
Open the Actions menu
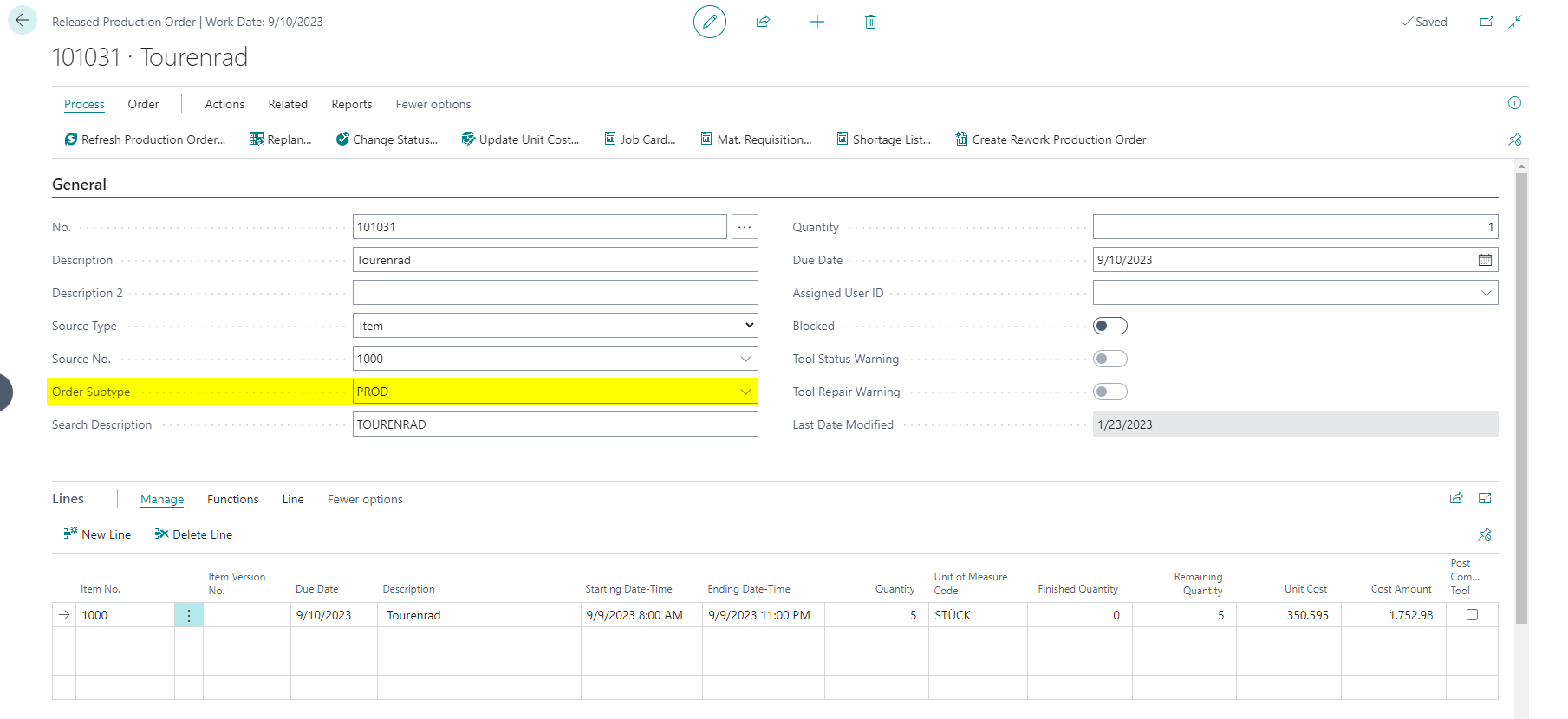[x=224, y=104]
